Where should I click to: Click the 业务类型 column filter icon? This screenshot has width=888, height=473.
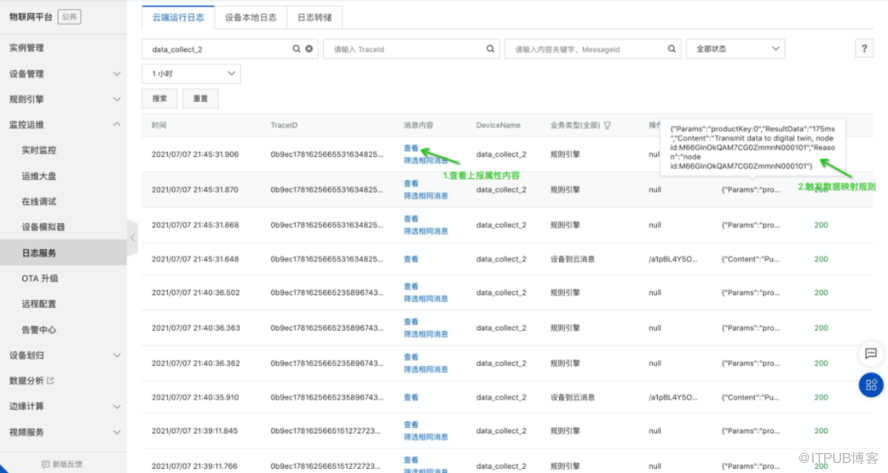607,126
